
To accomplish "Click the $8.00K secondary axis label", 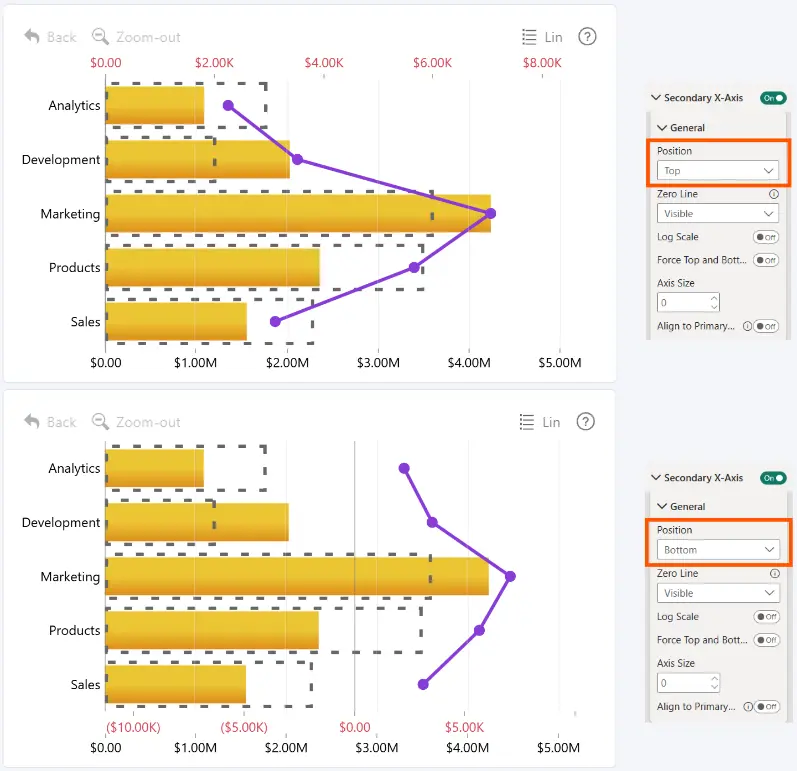I will 542,63.
